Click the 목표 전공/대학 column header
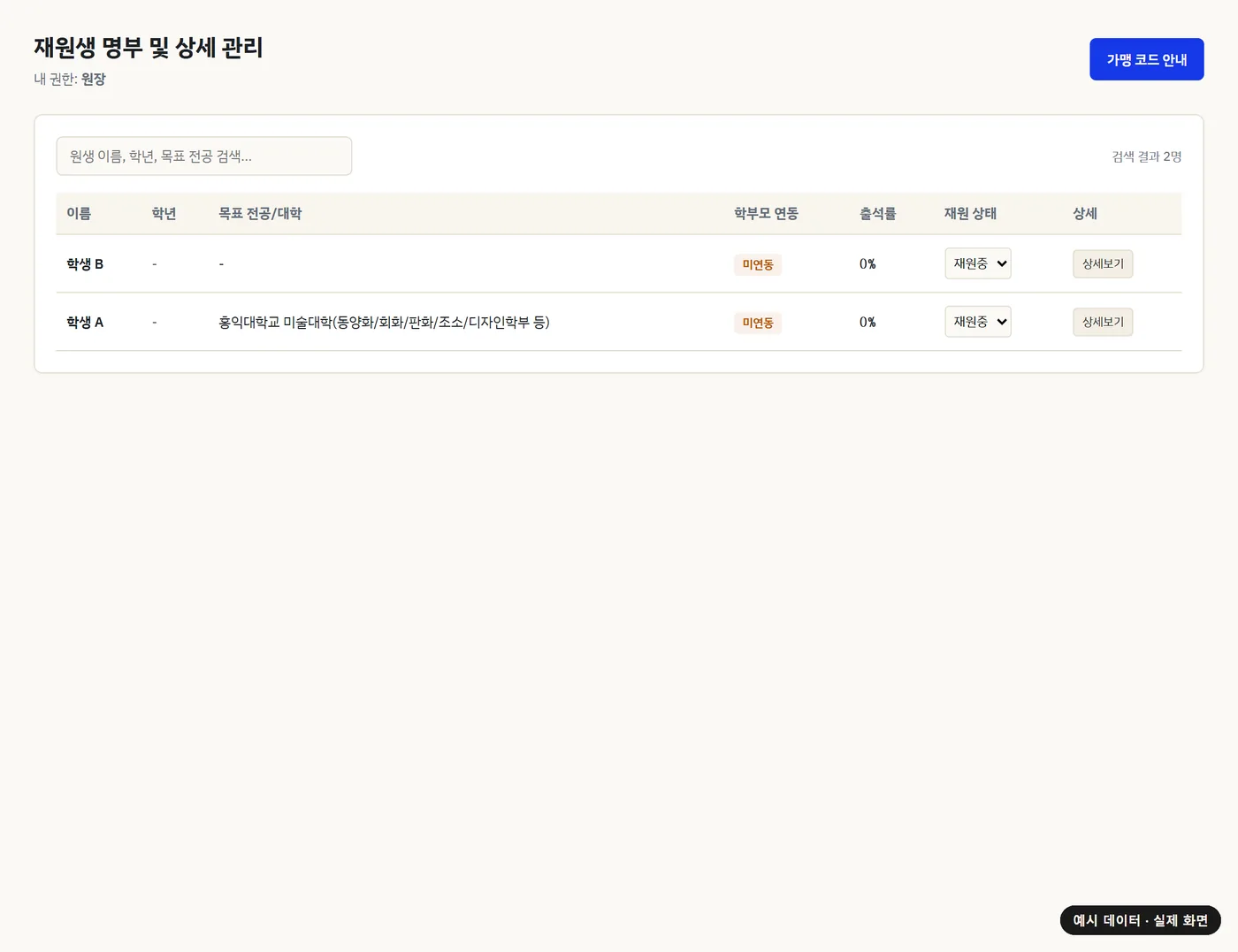Viewport: 1238px width, 952px height. pos(260,213)
